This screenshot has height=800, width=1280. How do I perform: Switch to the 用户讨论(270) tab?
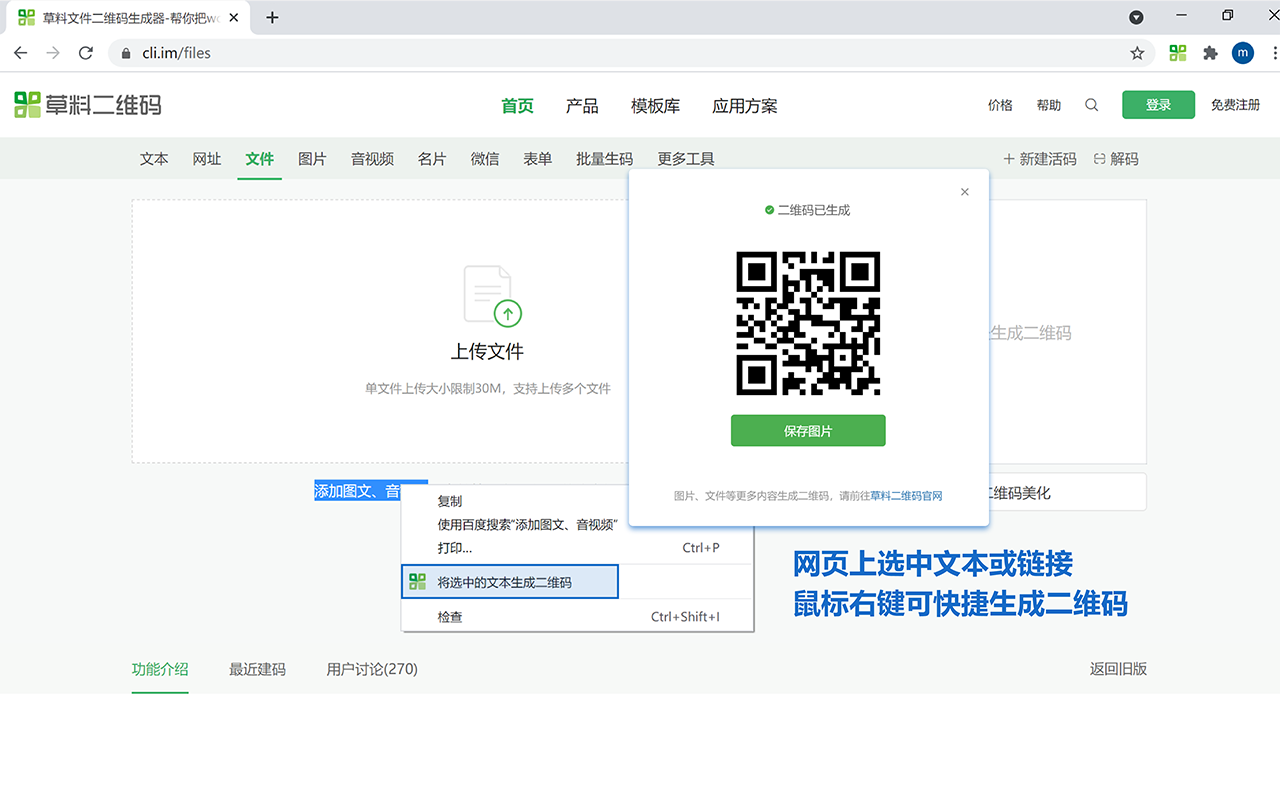[371, 669]
